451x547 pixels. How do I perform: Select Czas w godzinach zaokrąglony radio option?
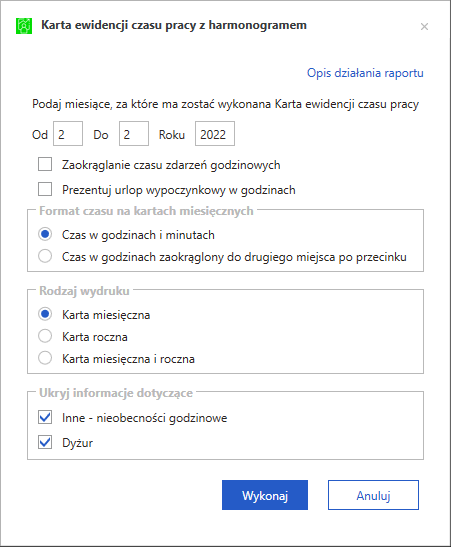tap(45, 256)
